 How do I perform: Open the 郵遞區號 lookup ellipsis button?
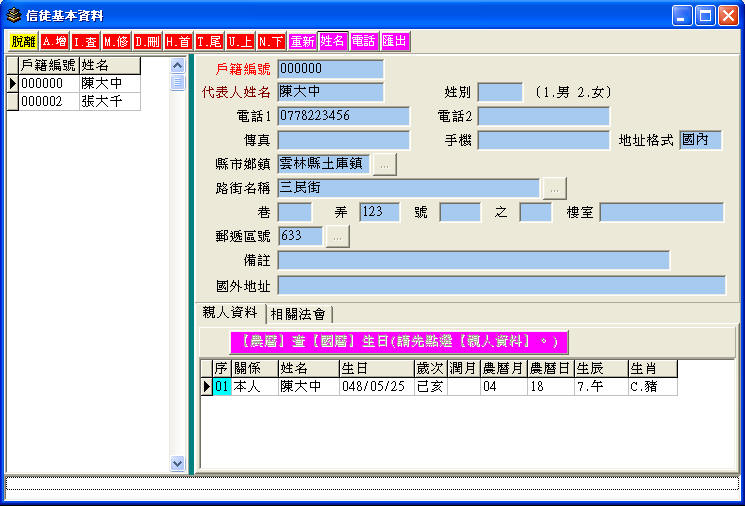tap(337, 237)
